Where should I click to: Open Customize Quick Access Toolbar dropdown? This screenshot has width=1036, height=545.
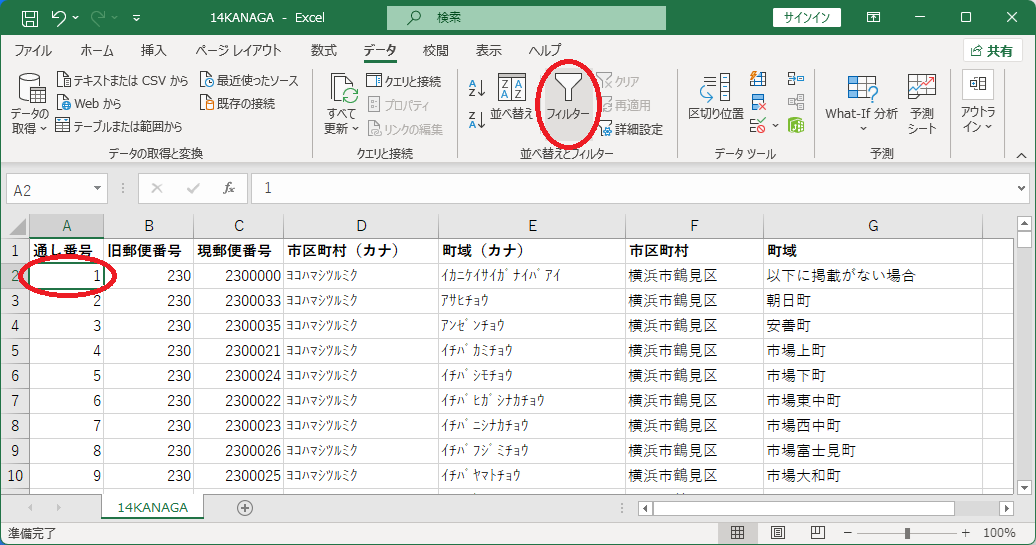click(x=136, y=18)
